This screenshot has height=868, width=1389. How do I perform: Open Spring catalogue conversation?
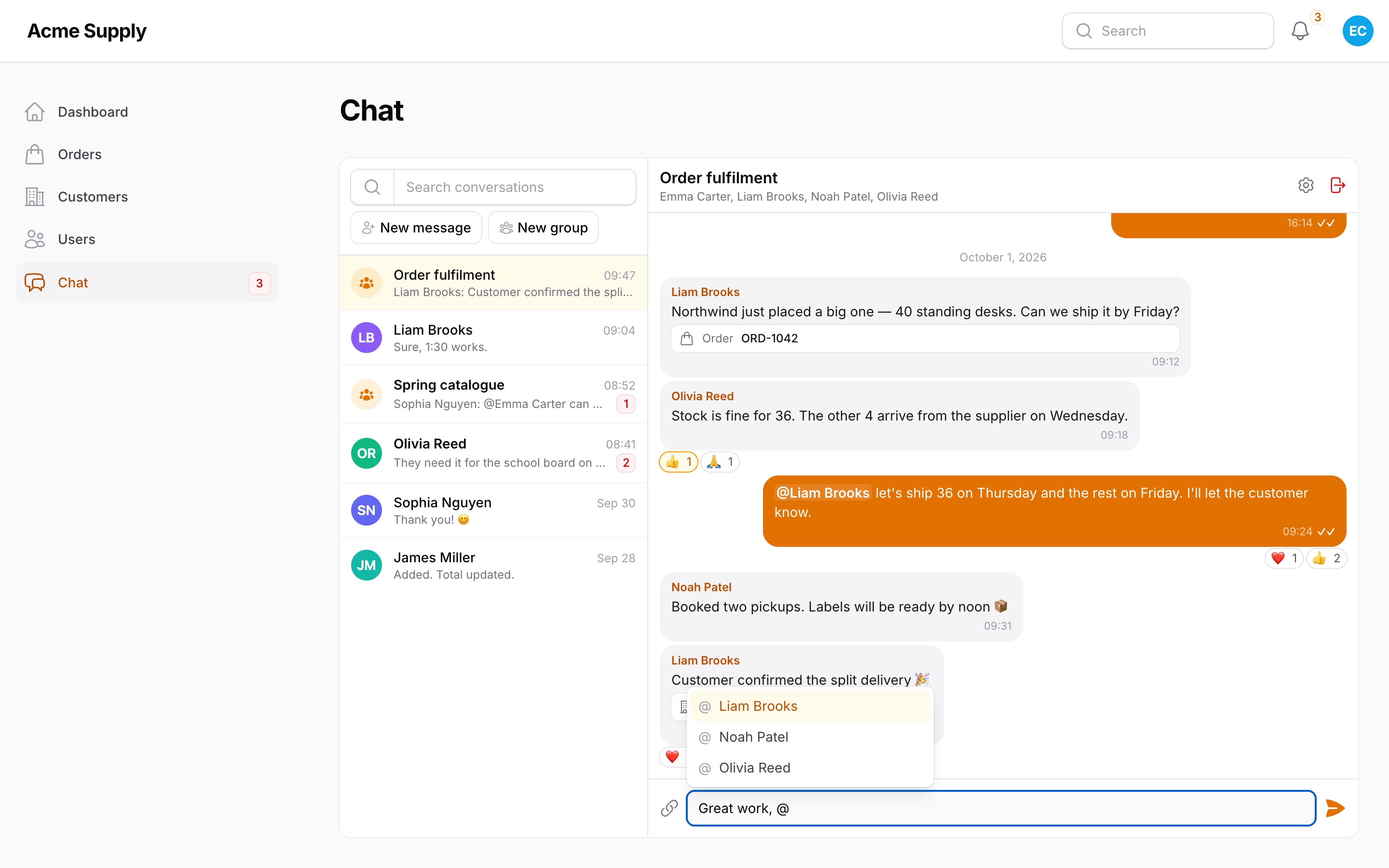(x=493, y=395)
